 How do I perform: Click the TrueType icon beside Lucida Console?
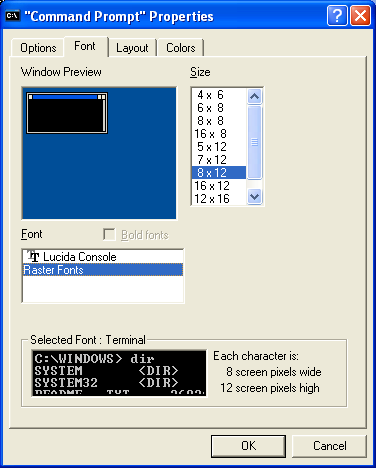pos(33,256)
